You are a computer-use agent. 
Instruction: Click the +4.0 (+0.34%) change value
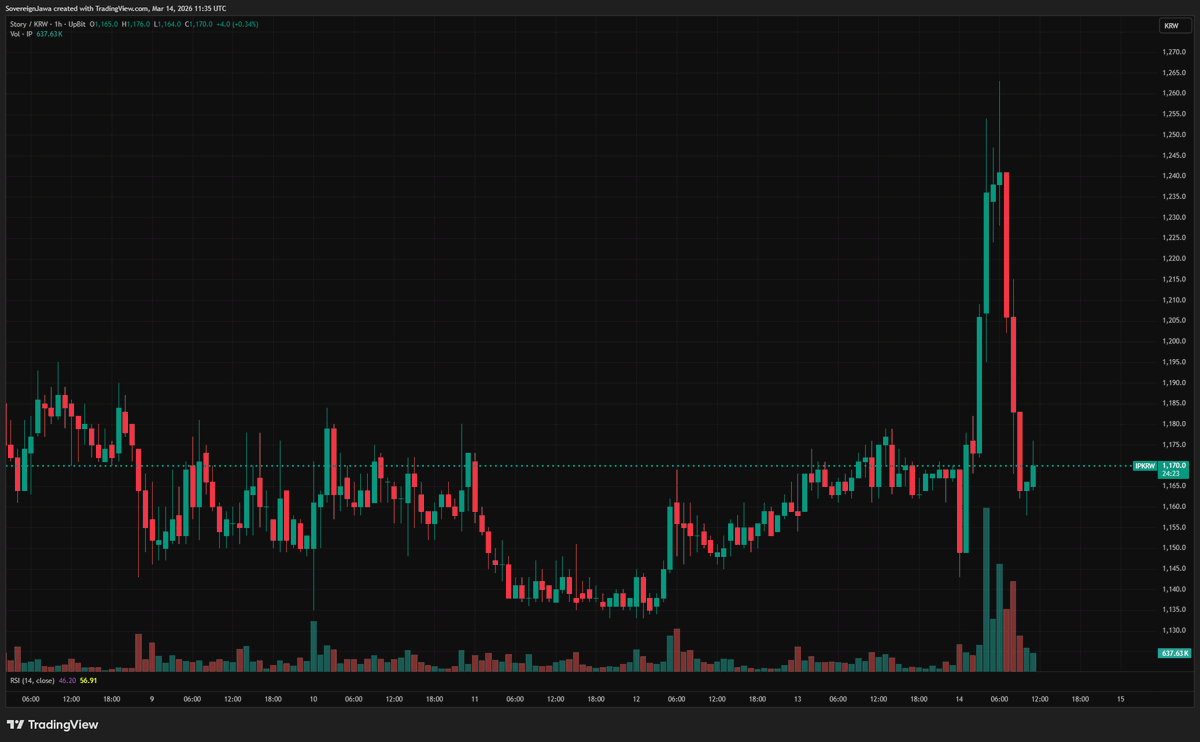(x=238, y=24)
